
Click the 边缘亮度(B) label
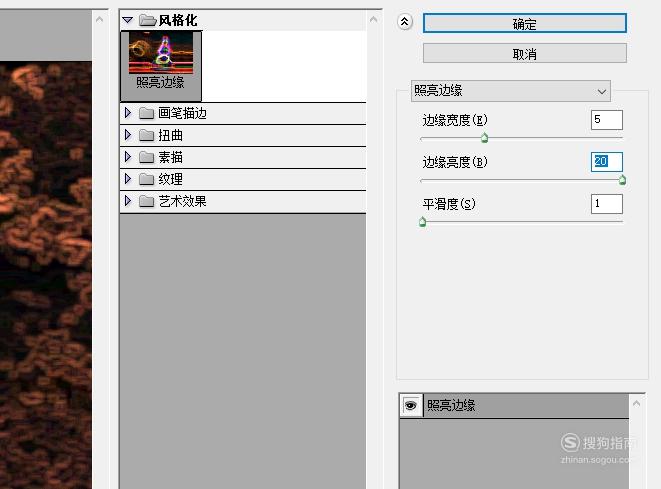coord(455,162)
